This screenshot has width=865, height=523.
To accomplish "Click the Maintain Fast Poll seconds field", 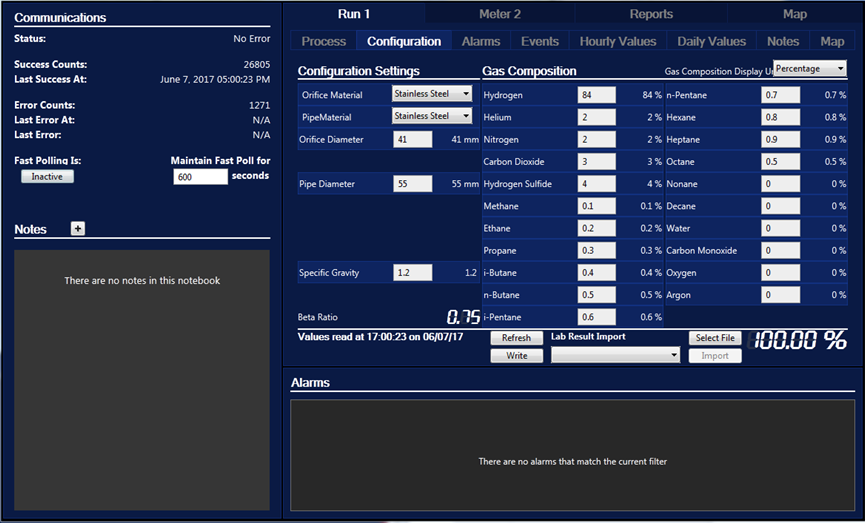I will pos(200,177).
